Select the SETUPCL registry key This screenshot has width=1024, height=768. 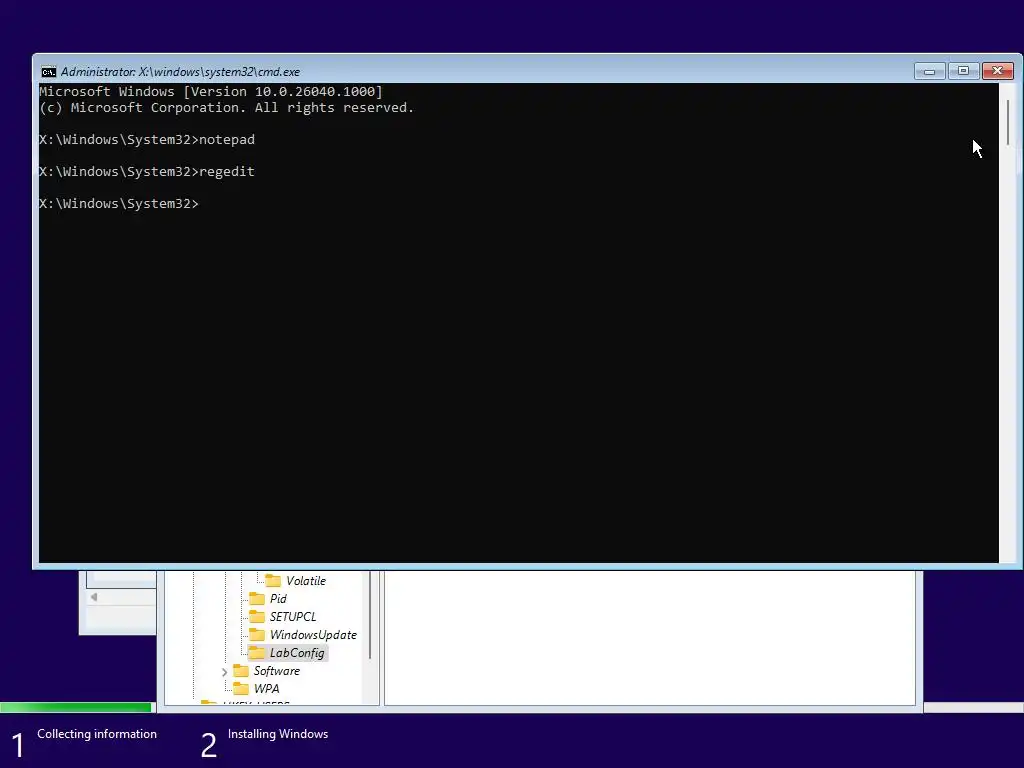point(293,616)
